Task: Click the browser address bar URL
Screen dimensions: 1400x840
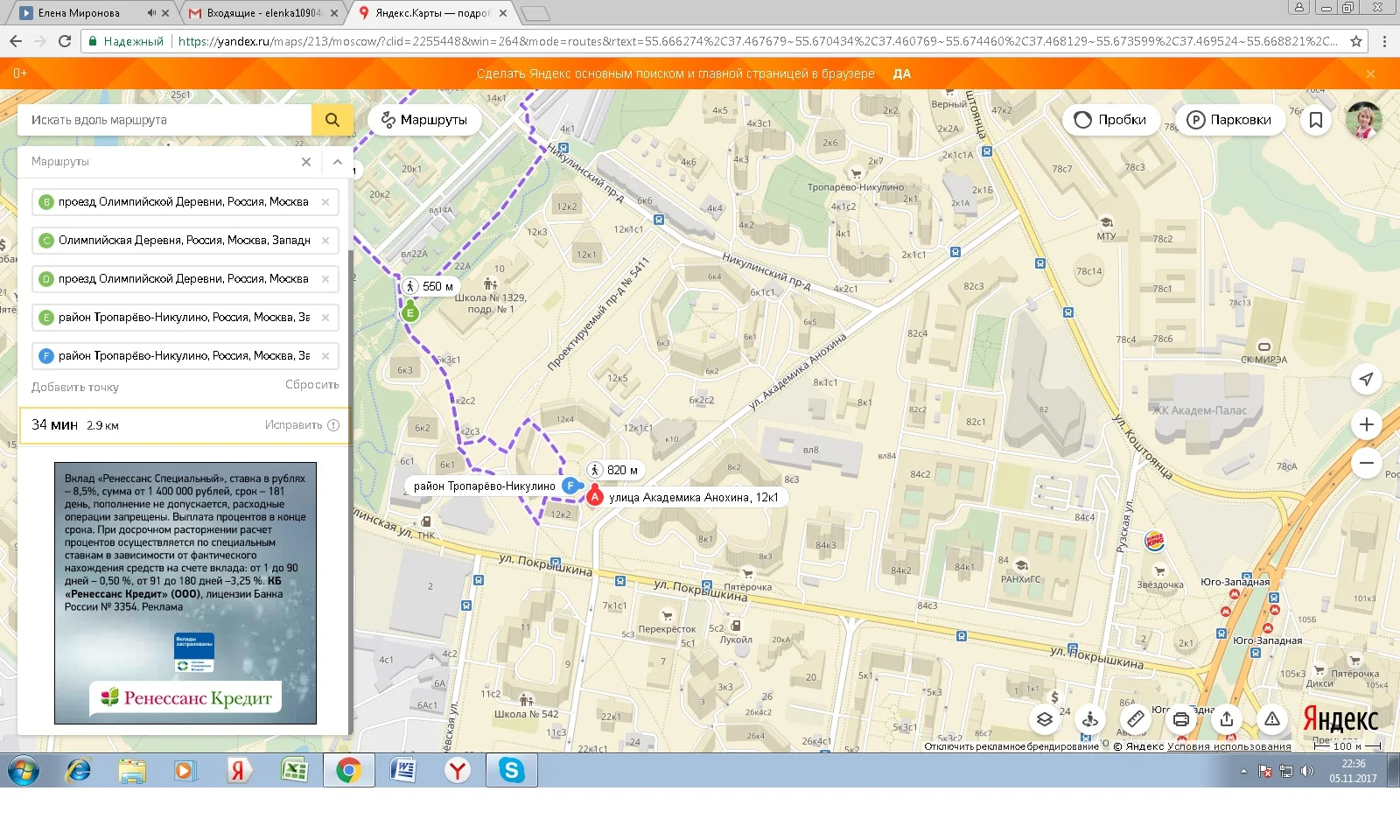Action: [757, 41]
